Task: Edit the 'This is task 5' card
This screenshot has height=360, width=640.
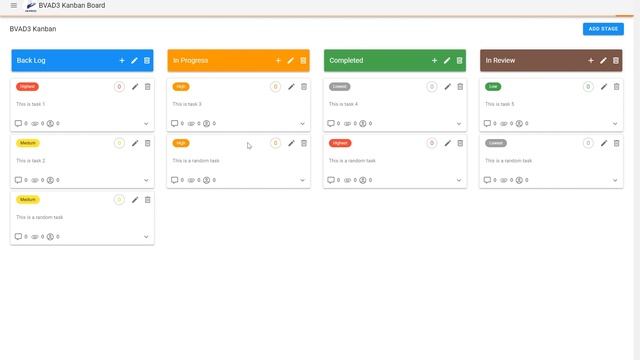Action: coord(604,87)
